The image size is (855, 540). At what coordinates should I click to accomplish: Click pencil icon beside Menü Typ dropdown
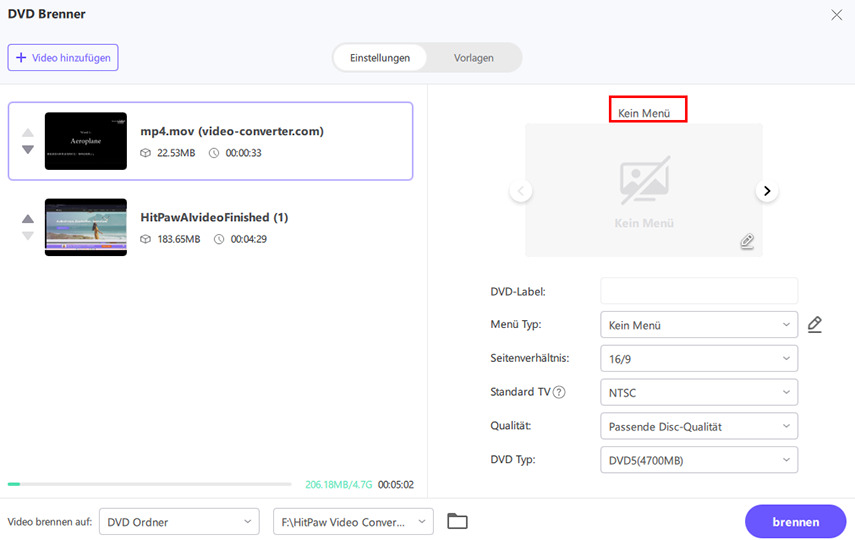click(x=815, y=325)
